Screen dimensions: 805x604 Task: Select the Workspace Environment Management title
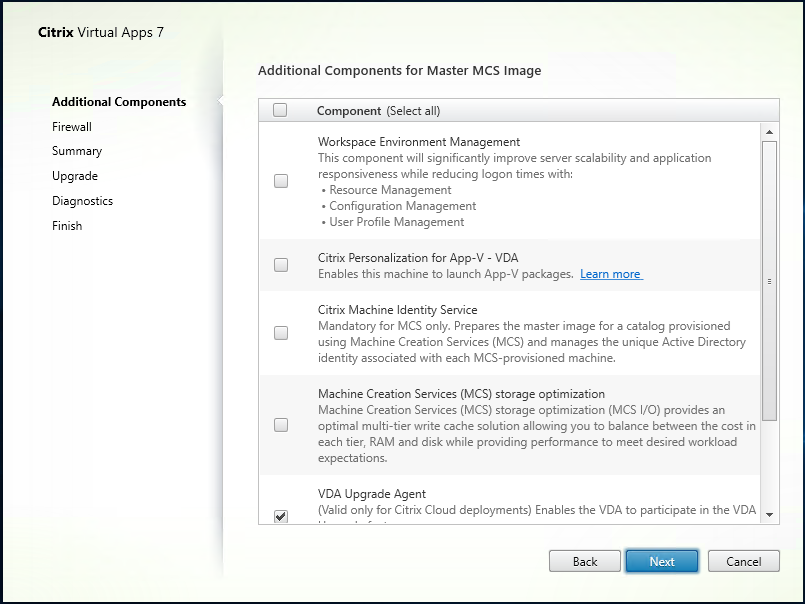click(419, 142)
